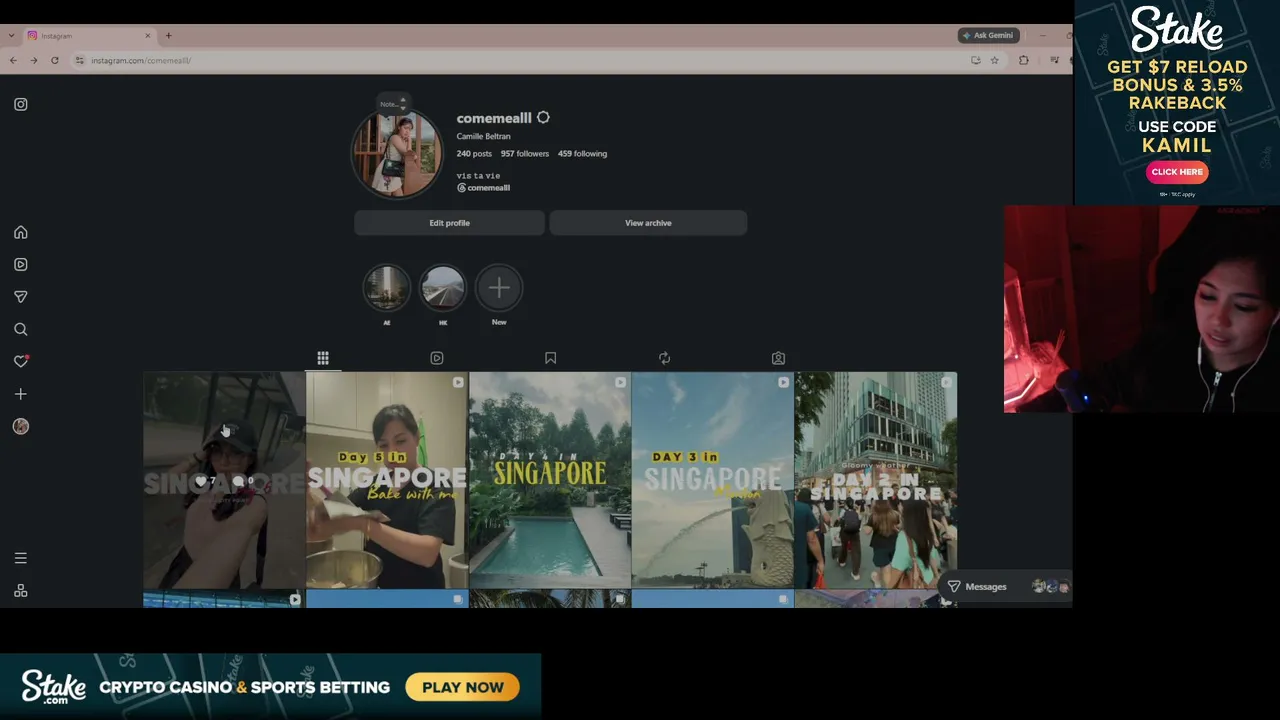Reload the Instagram page

(x=55, y=60)
